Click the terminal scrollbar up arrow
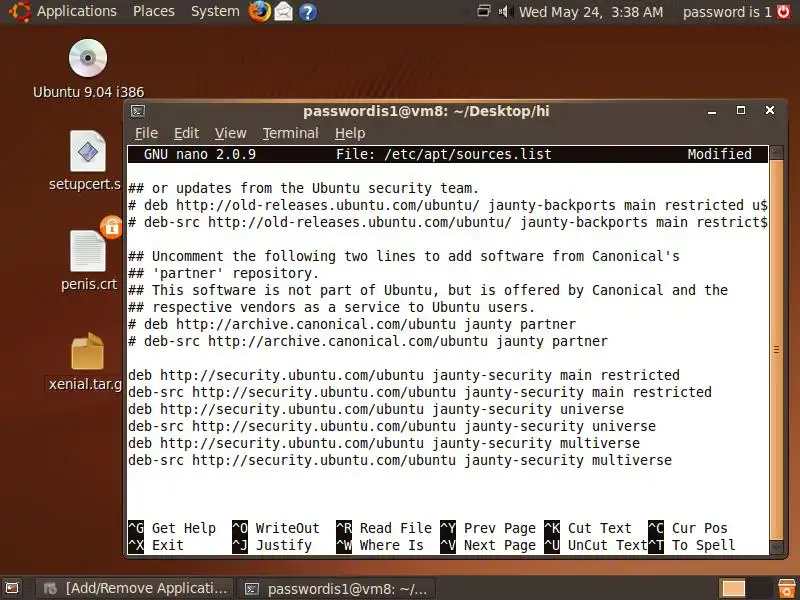 (x=776, y=152)
